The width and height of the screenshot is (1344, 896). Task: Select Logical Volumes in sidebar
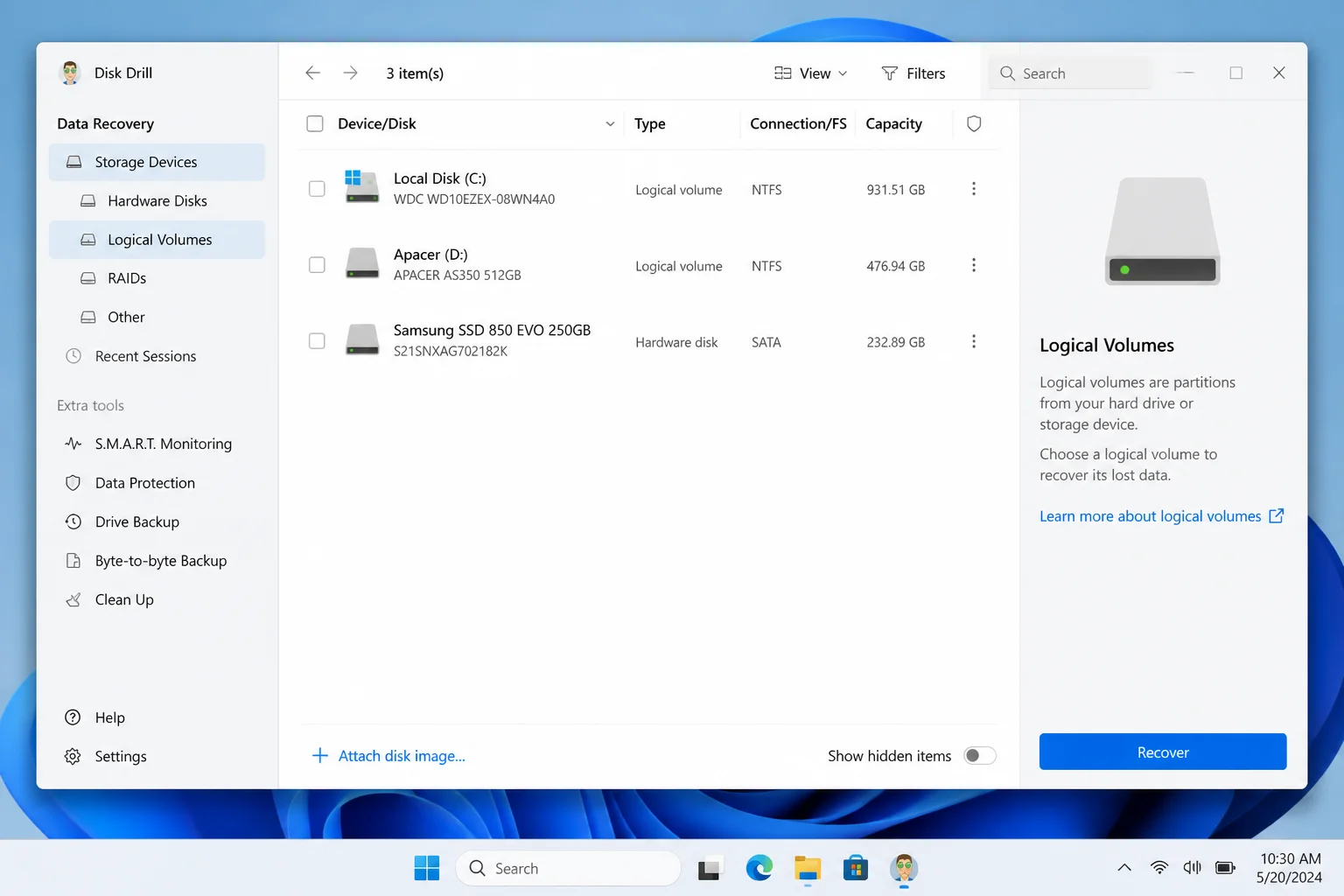(157, 240)
